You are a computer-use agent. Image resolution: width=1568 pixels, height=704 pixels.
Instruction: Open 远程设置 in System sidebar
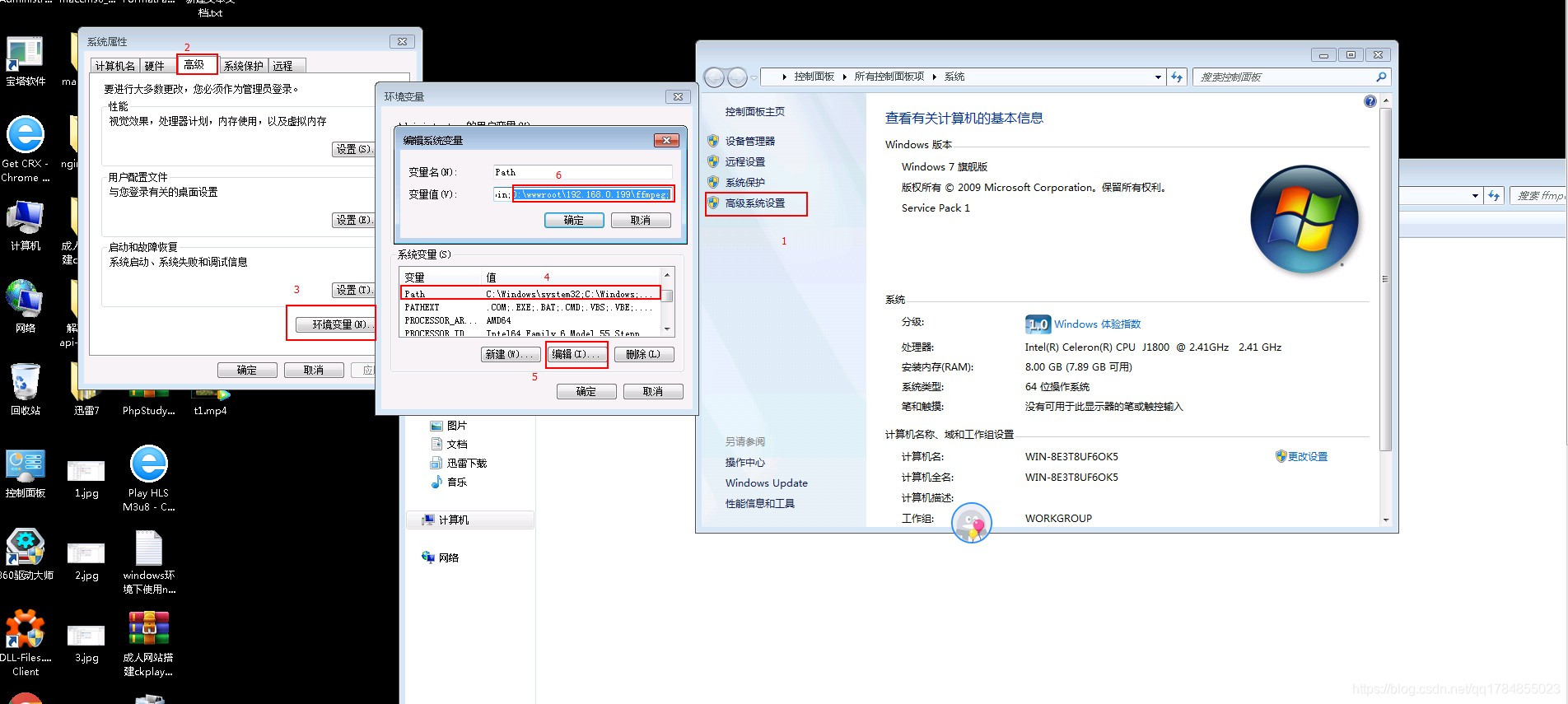coord(744,161)
